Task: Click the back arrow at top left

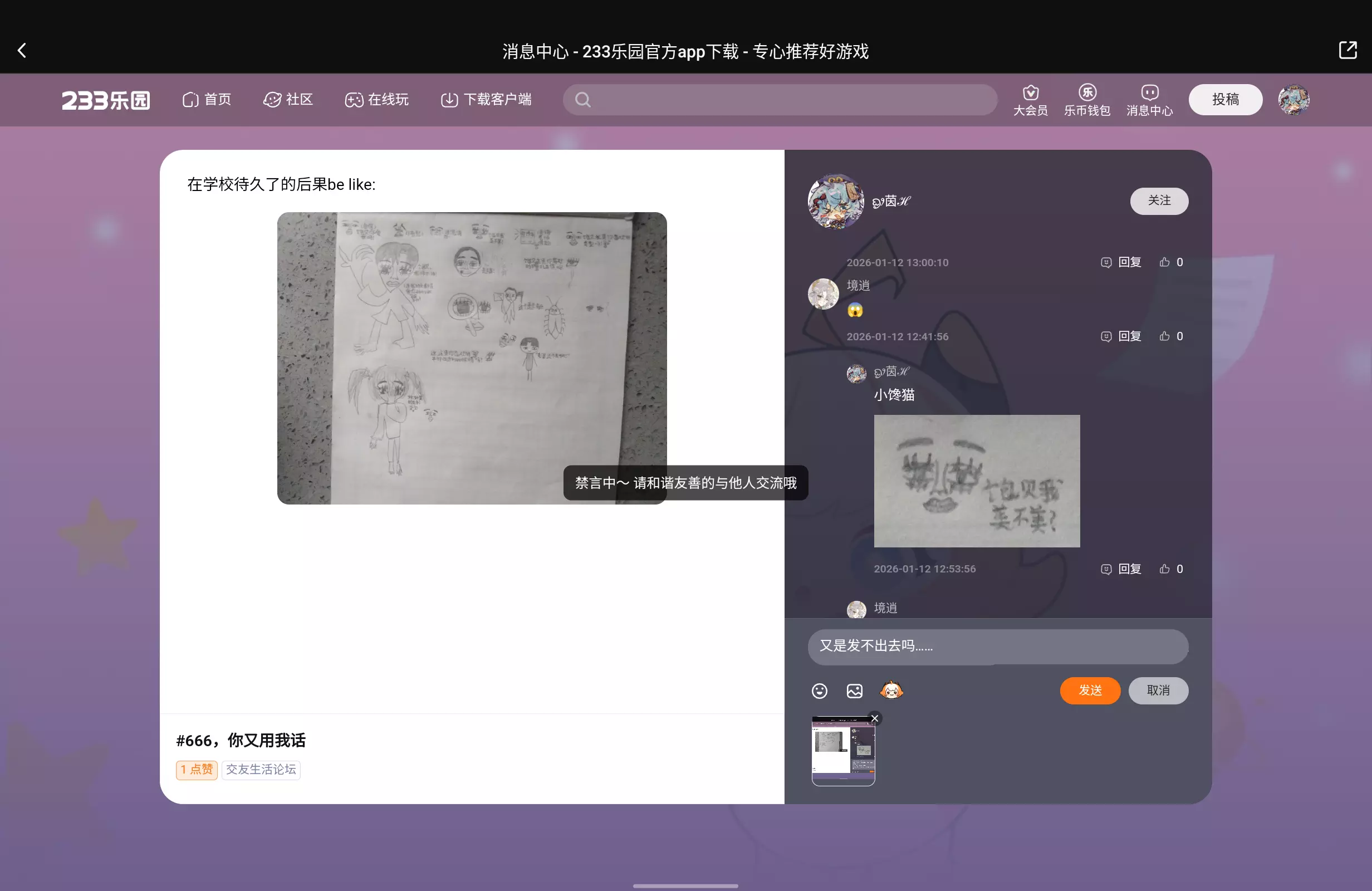Action: 22,51
